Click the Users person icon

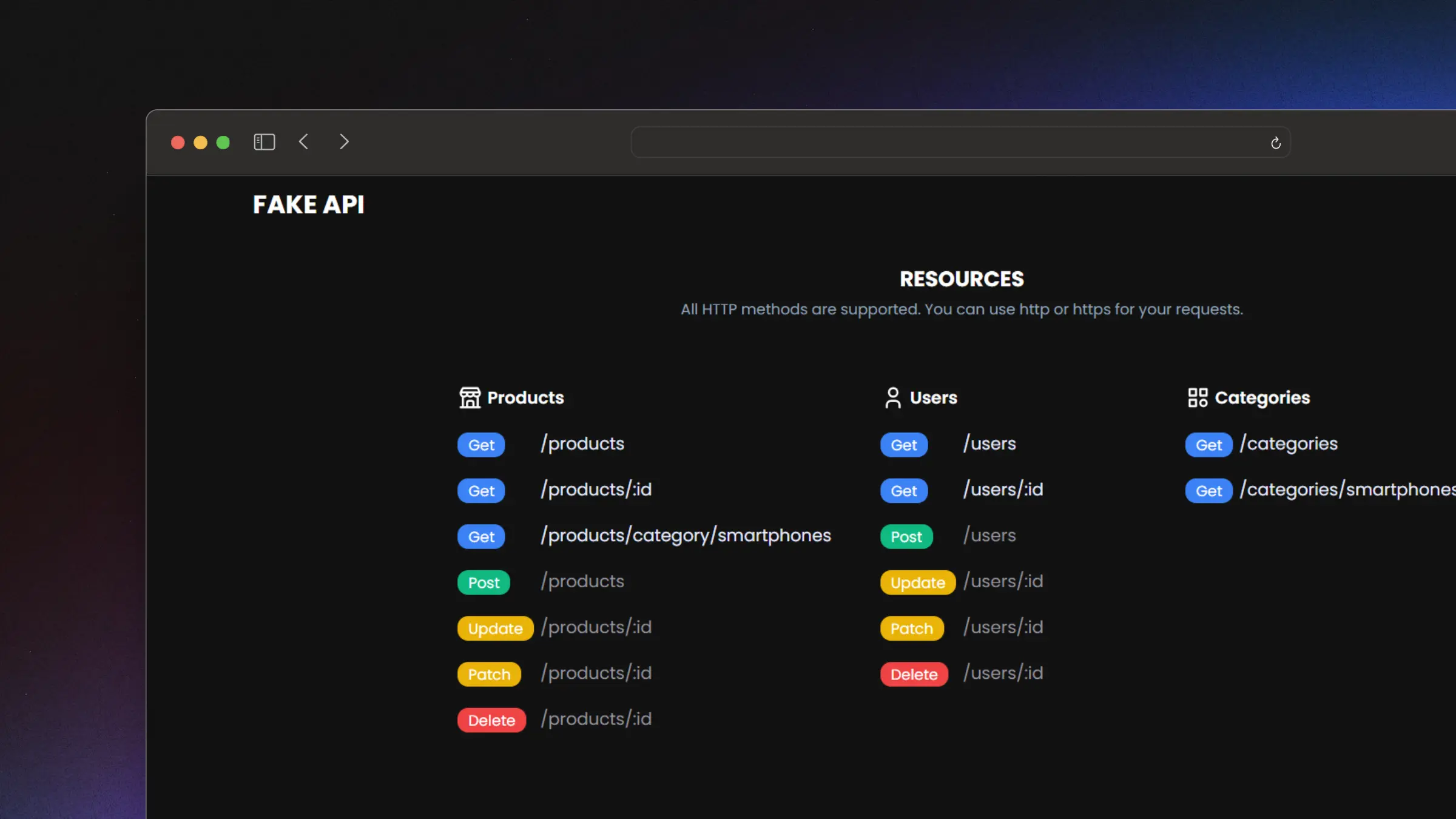pyautogui.click(x=893, y=398)
